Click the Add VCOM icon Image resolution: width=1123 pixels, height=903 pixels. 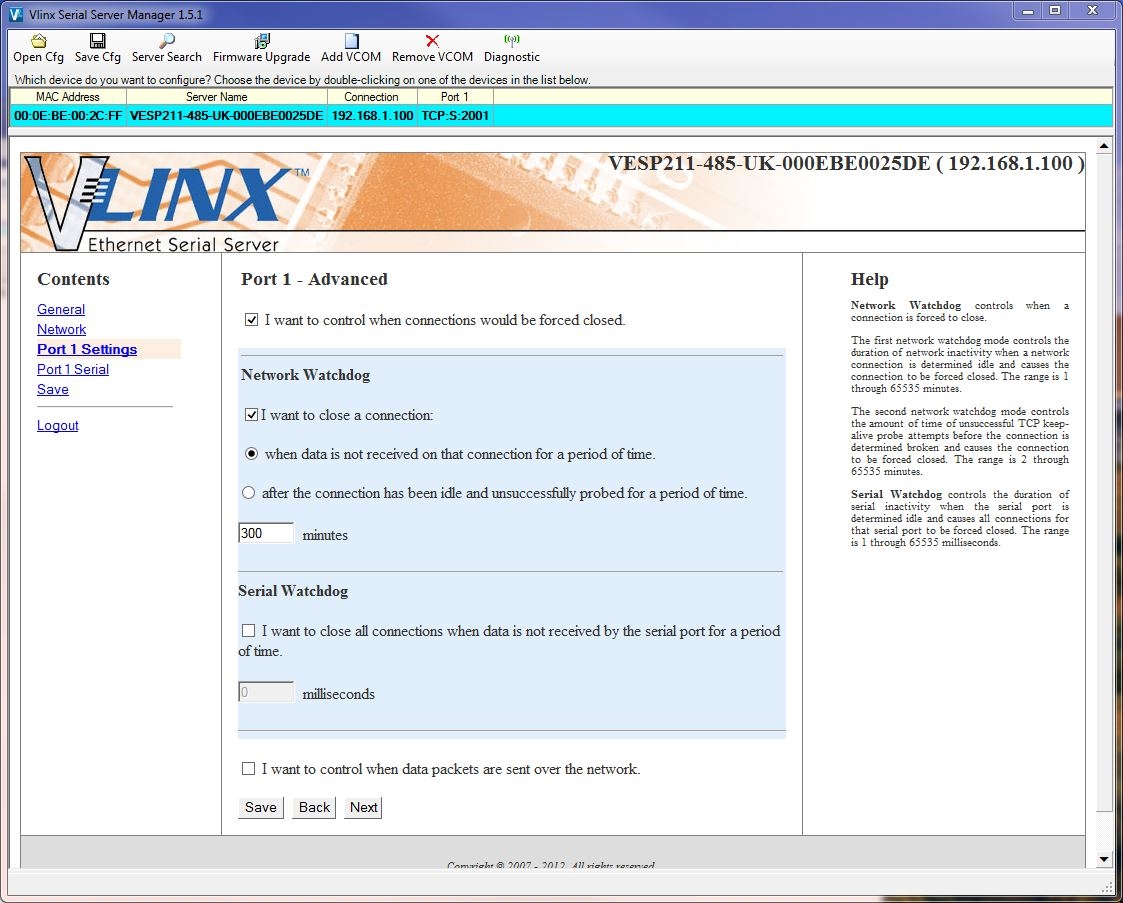(351, 42)
